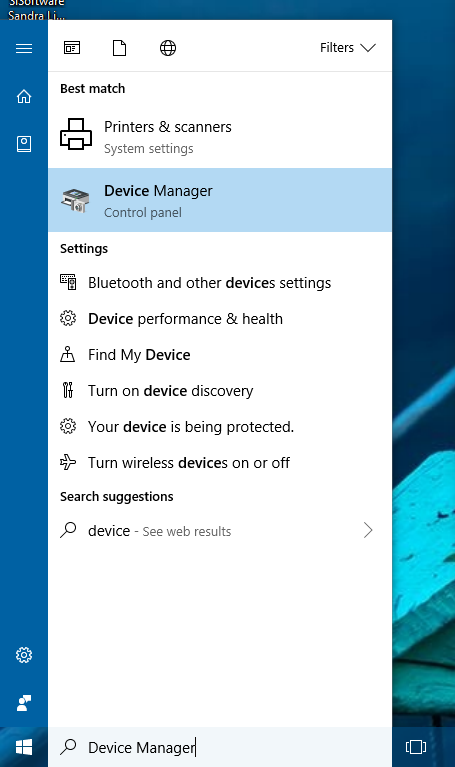Screen dimensions: 455x767
Task: Filter results by Web globe icon
Action: (x=168, y=48)
